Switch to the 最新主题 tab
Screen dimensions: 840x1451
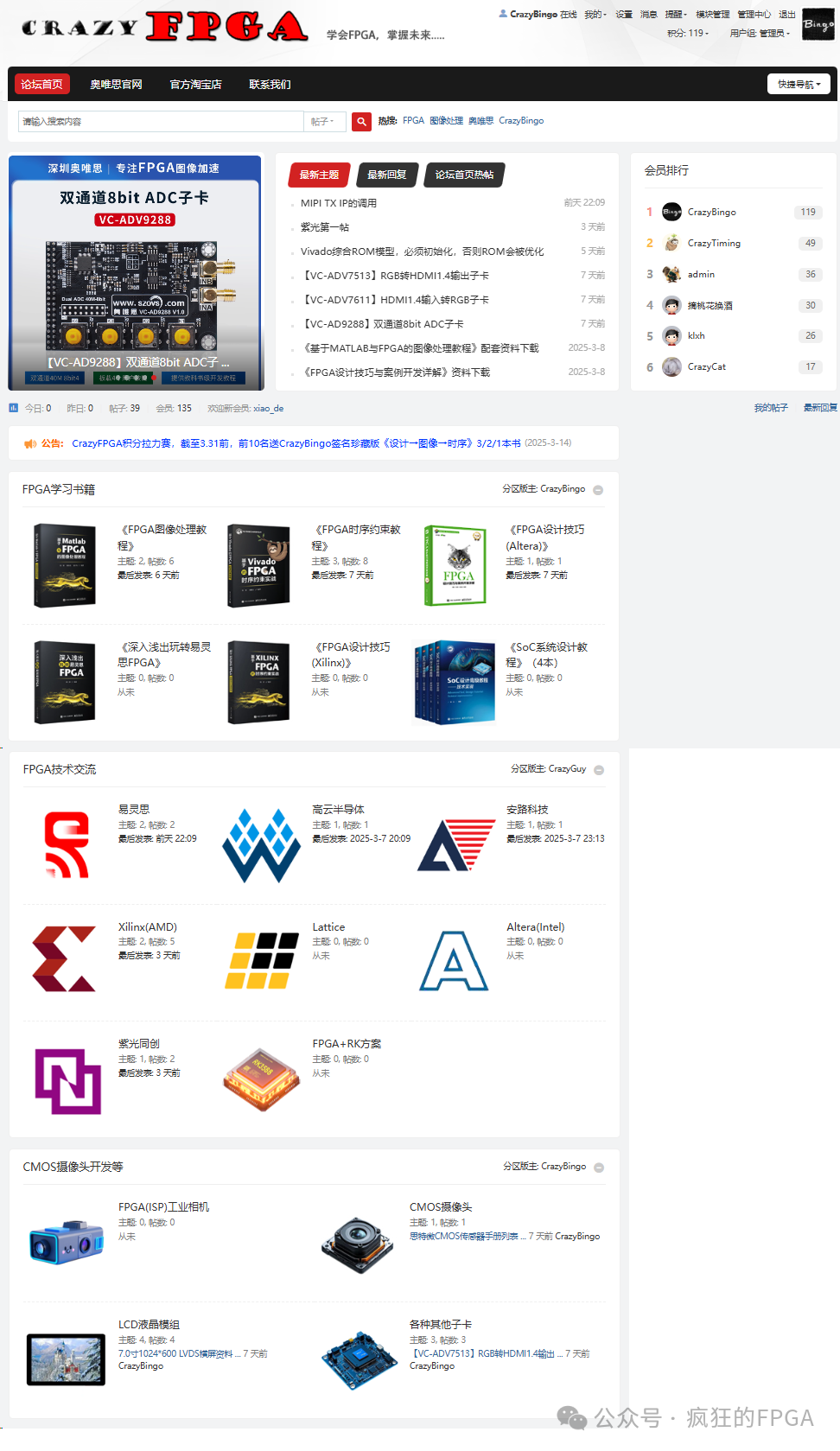319,175
